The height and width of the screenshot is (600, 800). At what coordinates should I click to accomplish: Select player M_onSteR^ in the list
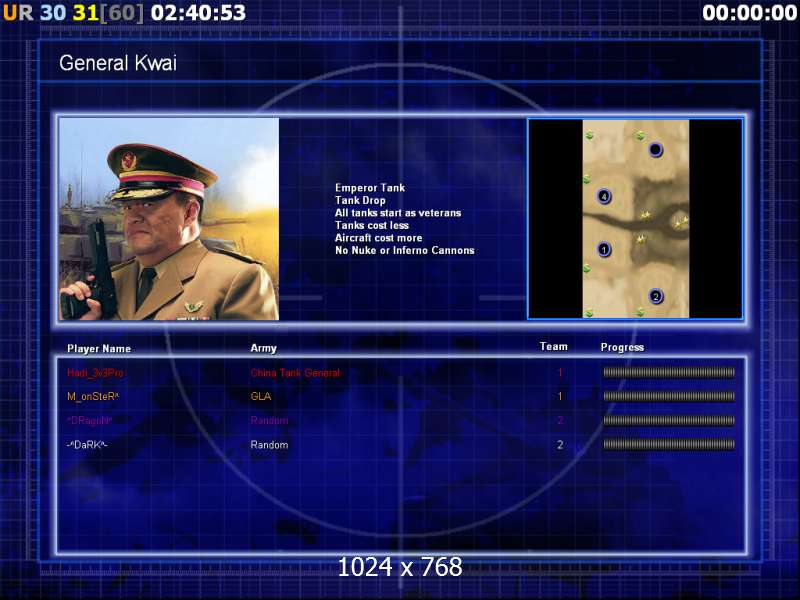[x=93, y=396]
